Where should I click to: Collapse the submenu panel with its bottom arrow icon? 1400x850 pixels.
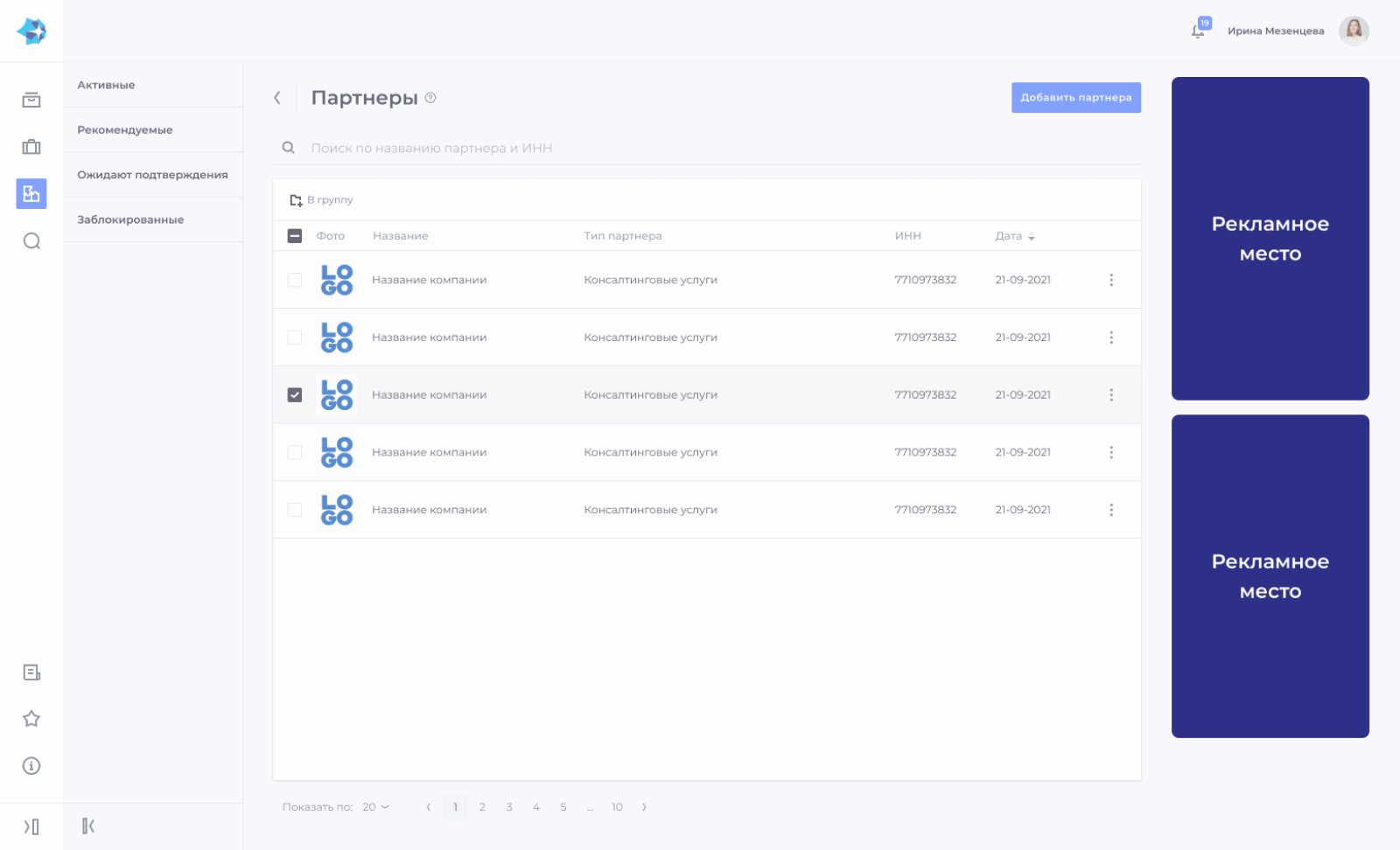tap(88, 826)
